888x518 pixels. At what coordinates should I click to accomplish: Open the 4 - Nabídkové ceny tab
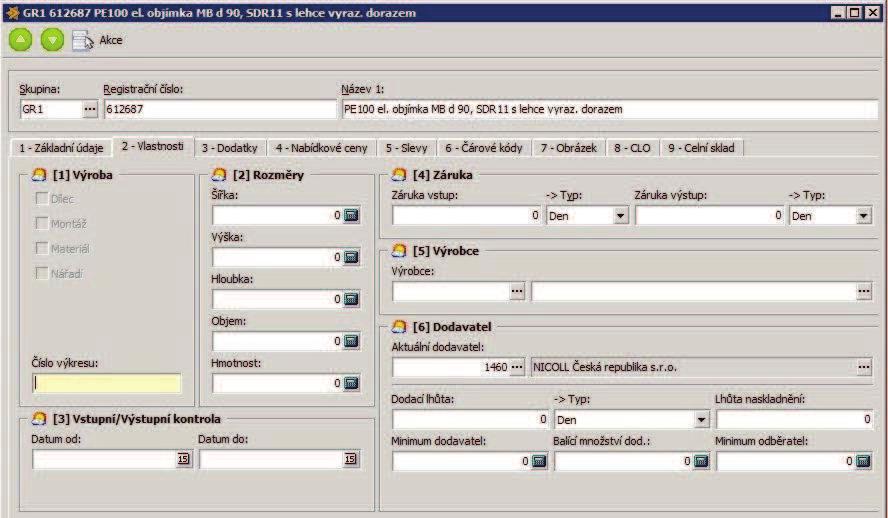click(322, 148)
